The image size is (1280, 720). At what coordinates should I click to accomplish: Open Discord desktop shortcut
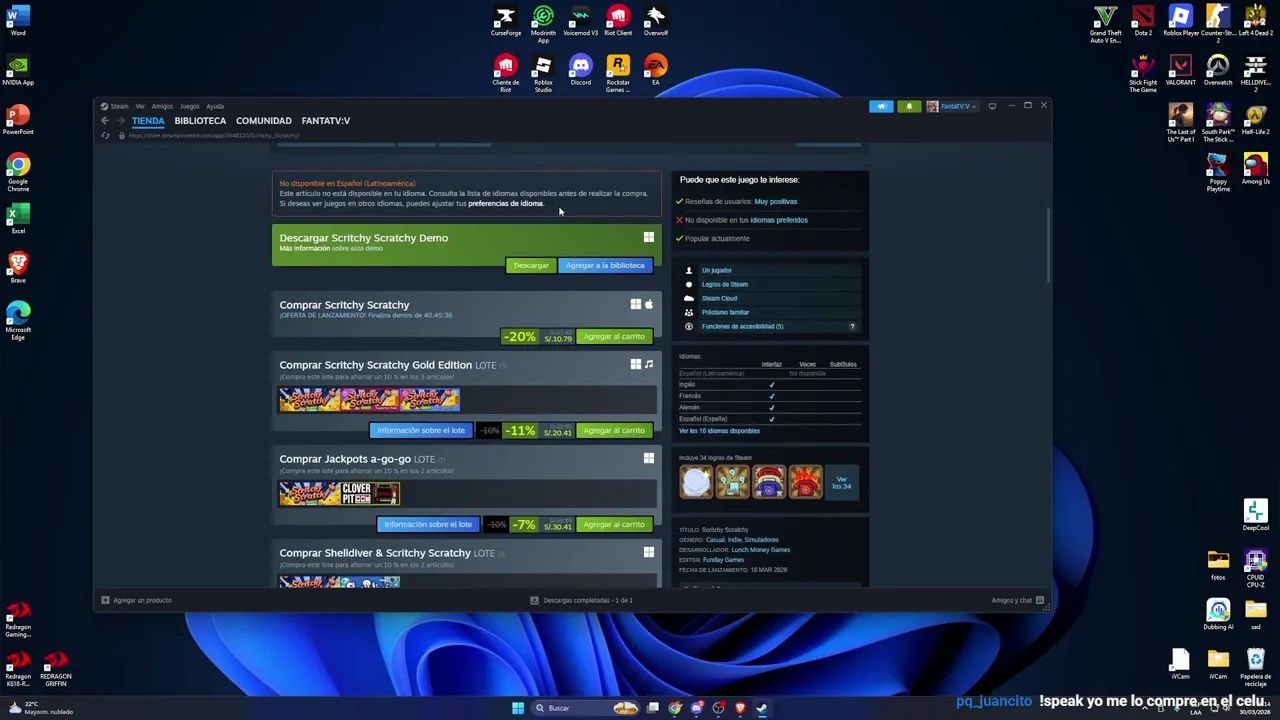(580, 71)
